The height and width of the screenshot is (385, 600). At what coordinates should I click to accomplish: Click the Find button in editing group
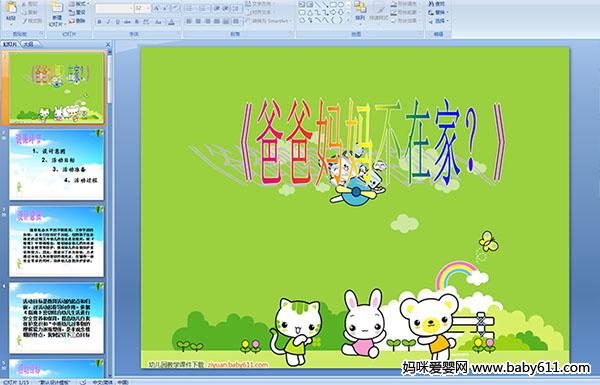pyautogui.click(x=436, y=4)
